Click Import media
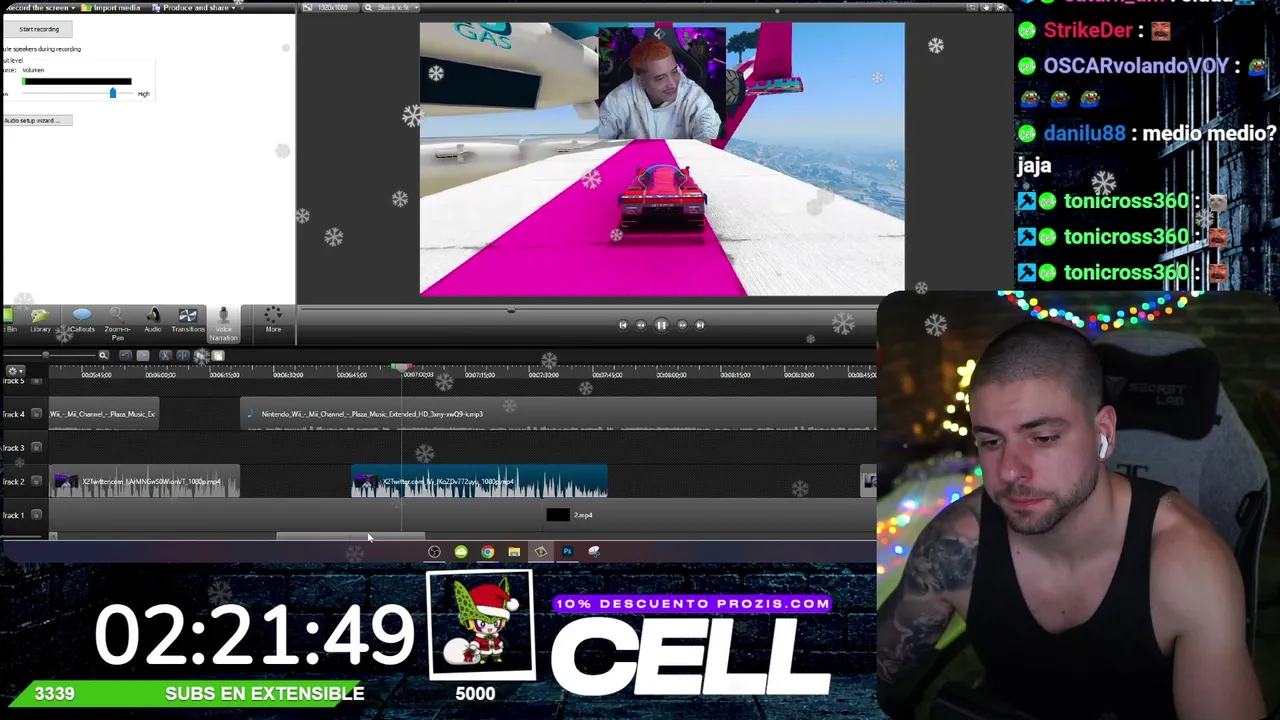The image size is (1280, 720). 112,8
